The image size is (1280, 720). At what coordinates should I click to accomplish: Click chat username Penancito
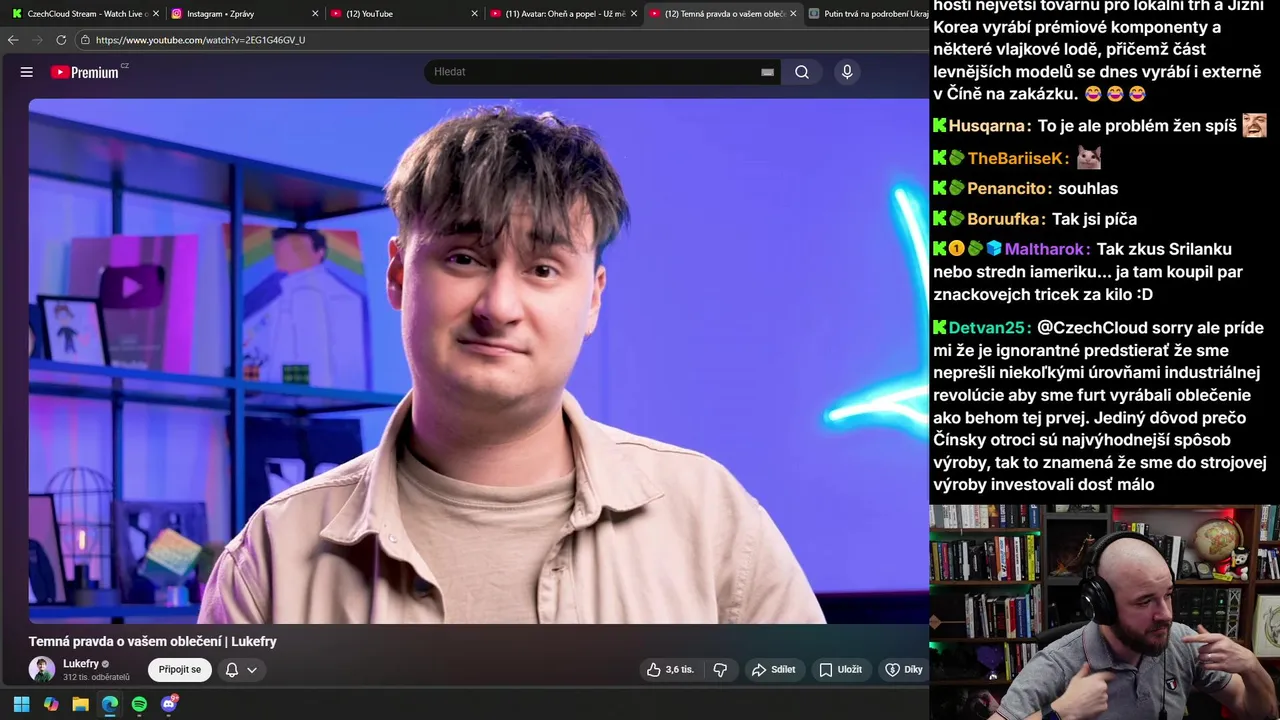pos(1009,188)
